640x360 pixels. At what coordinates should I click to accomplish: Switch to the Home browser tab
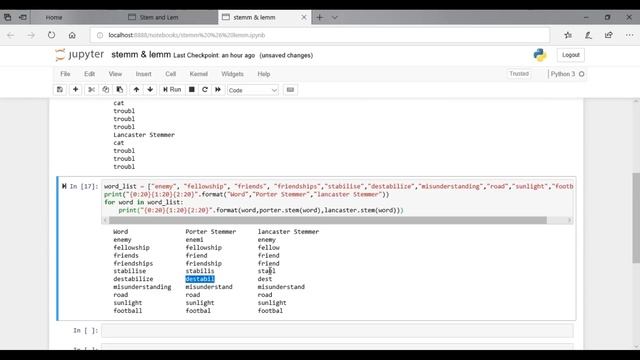(54, 18)
